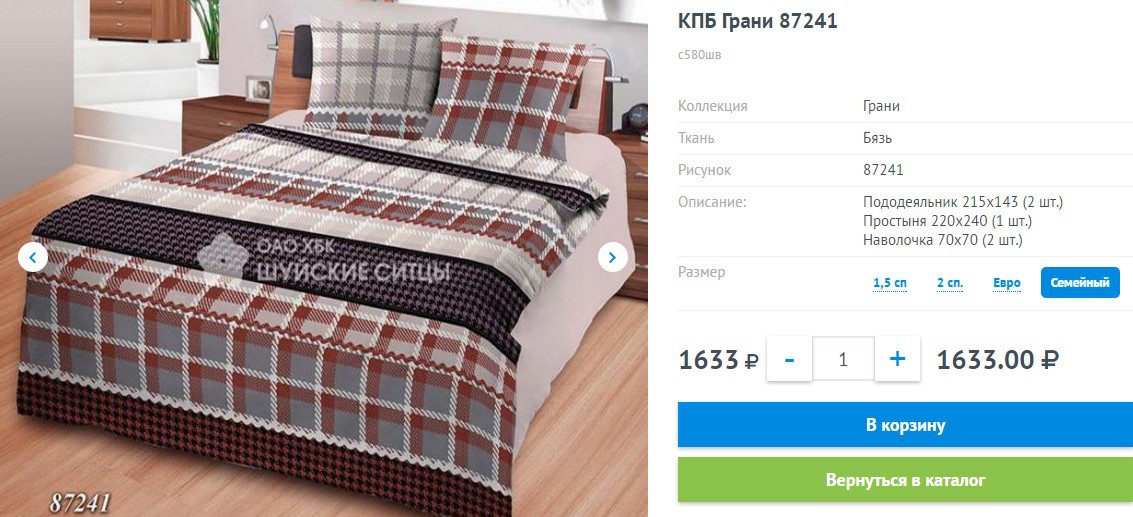Open the bedding set product photo
The width and height of the screenshot is (1133, 517).
(x=324, y=258)
